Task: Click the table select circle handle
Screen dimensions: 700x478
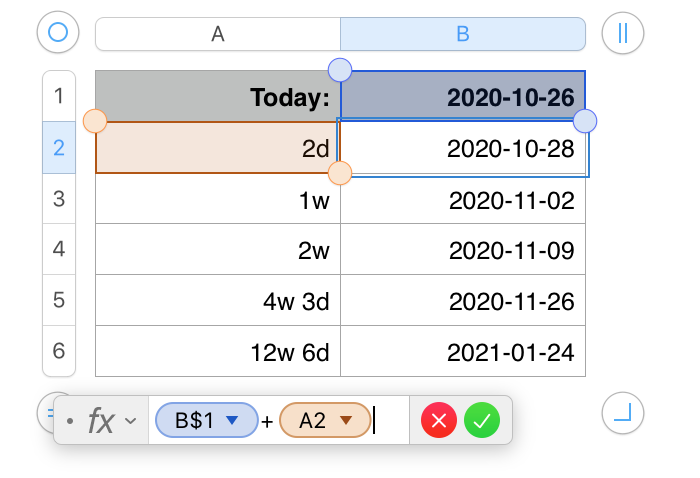Action: pos(58,33)
